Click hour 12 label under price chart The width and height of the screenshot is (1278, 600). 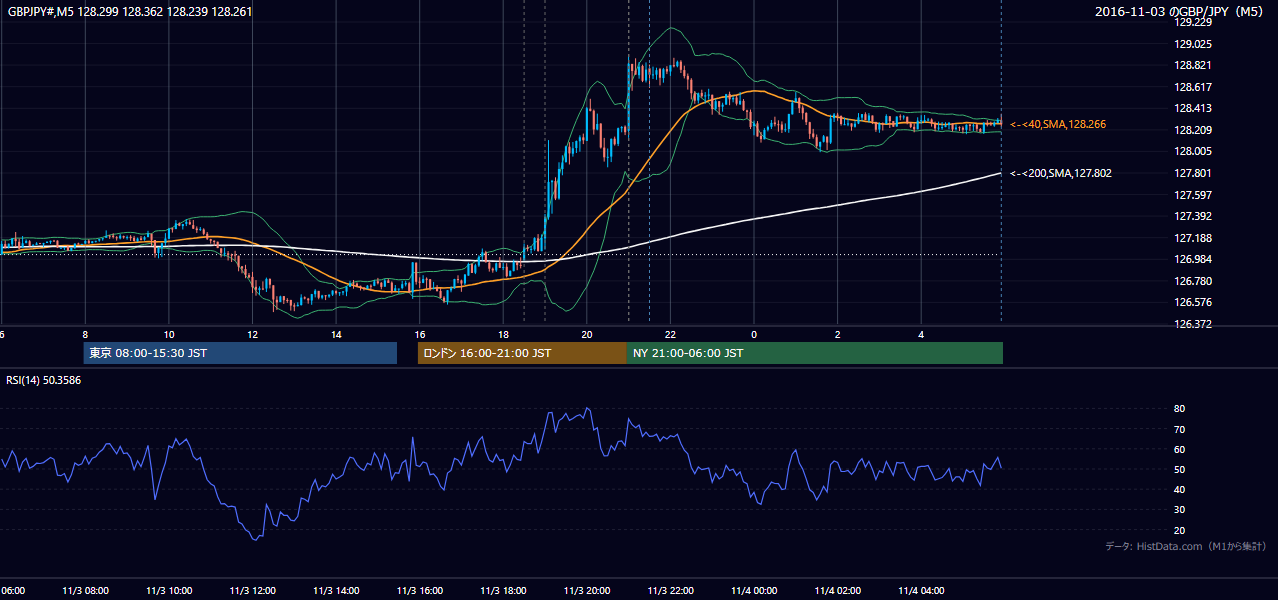[252, 334]
